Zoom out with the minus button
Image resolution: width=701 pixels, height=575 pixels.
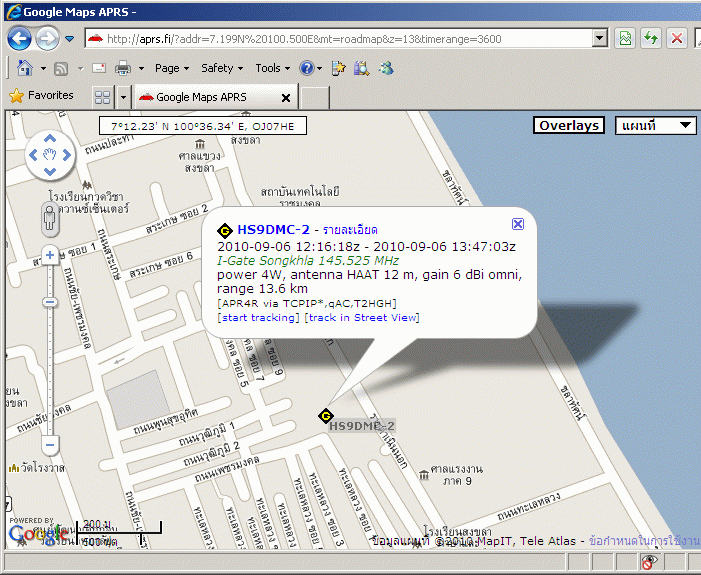point(50,445)
